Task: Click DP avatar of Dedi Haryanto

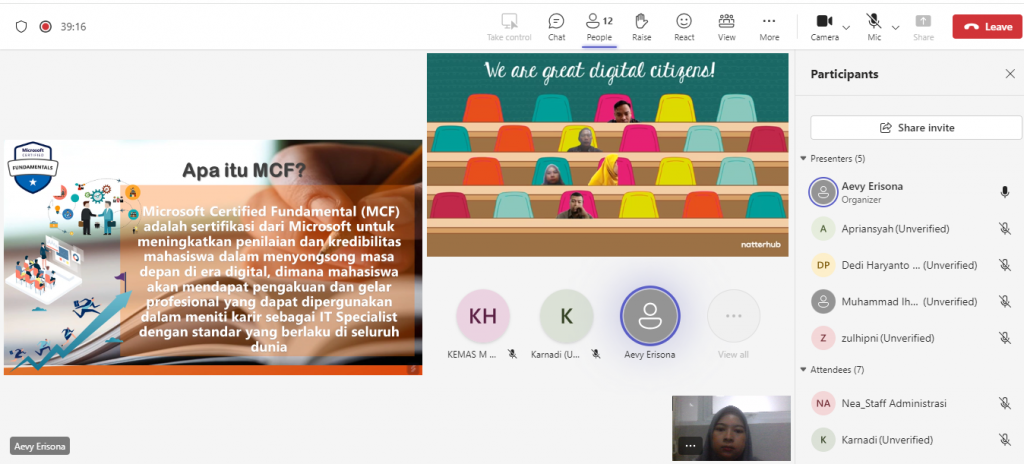Action: (x=823, y=265)
